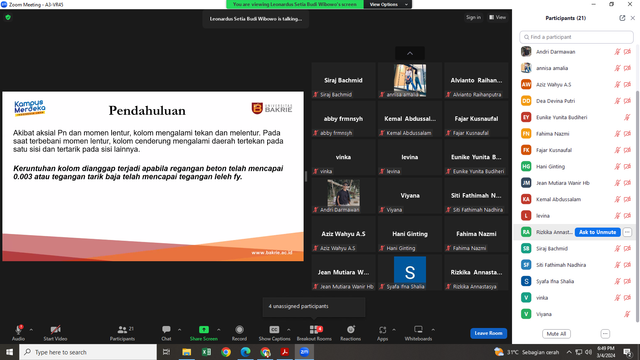Click Kemal Abdussalam's muted microphone icon
This screenshot has height=360, width=640.
click(x=617, y=199)
